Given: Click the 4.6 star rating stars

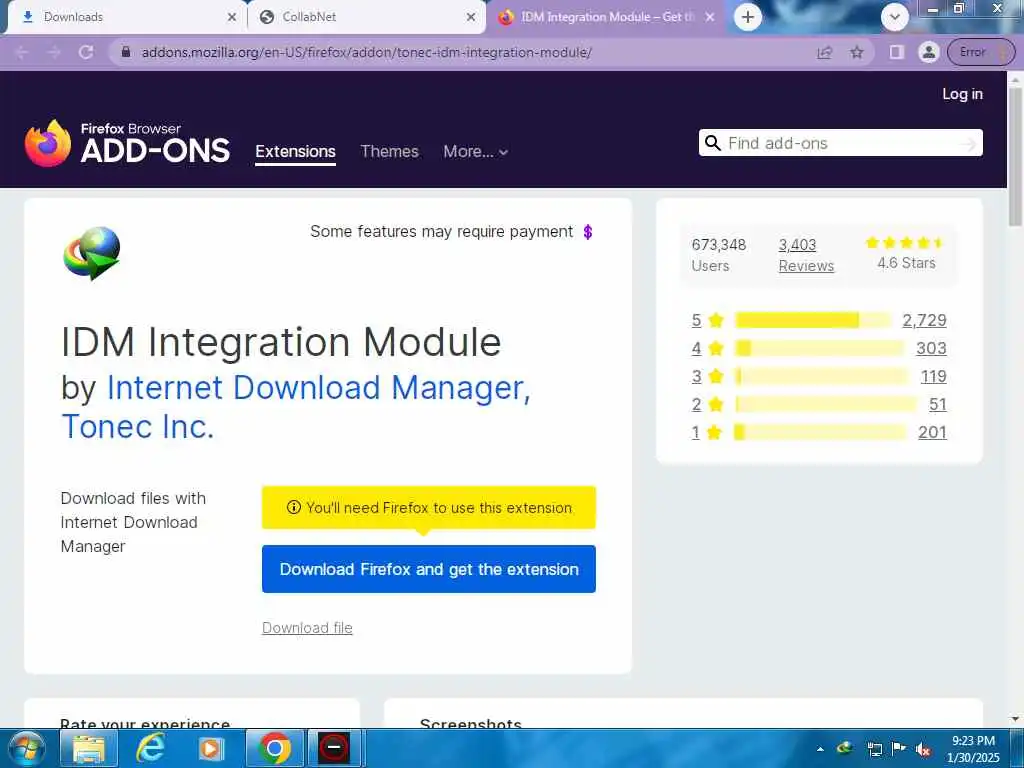Looking at the screenshot, I should (904, 243).
